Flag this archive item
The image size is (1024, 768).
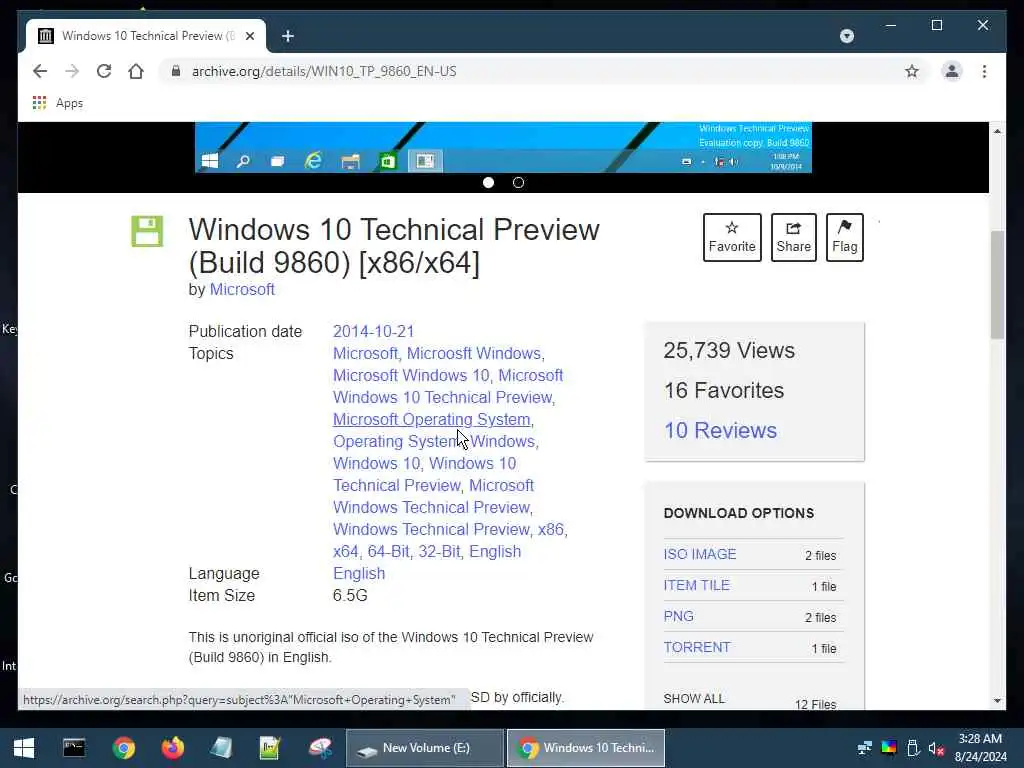click(844, 237)
